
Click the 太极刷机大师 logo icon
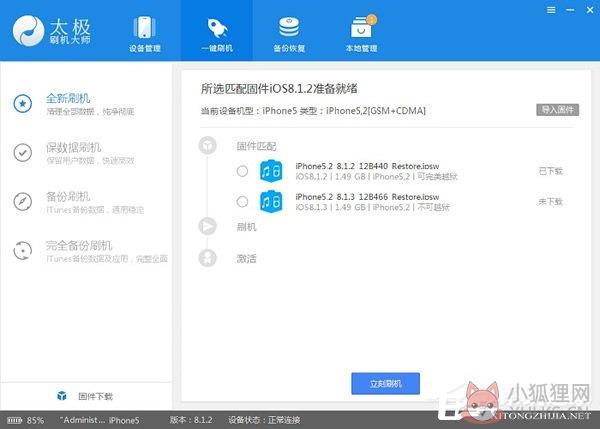click(x=28, y=31)
